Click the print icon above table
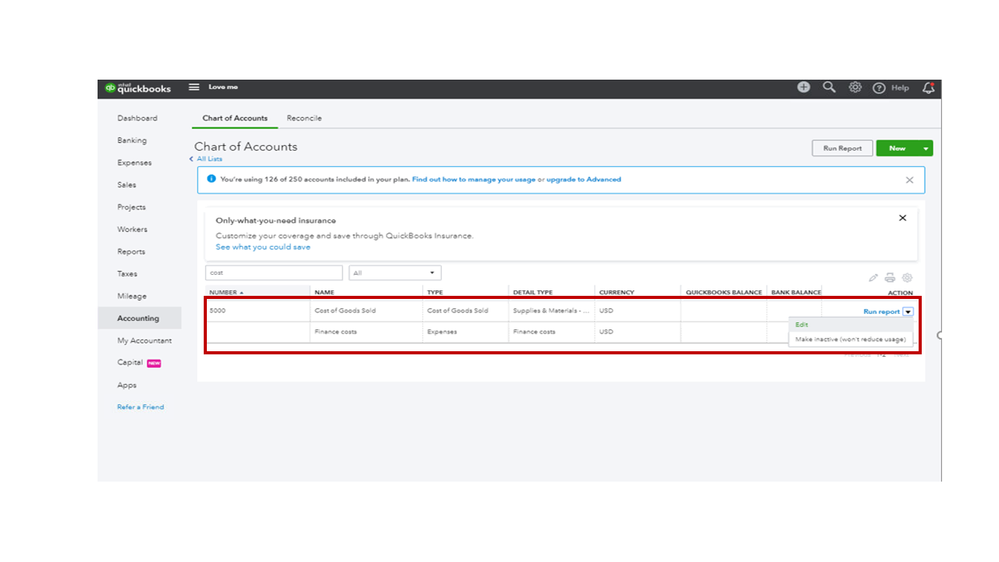The image size is (999, 562). click(x=890, y=278)
